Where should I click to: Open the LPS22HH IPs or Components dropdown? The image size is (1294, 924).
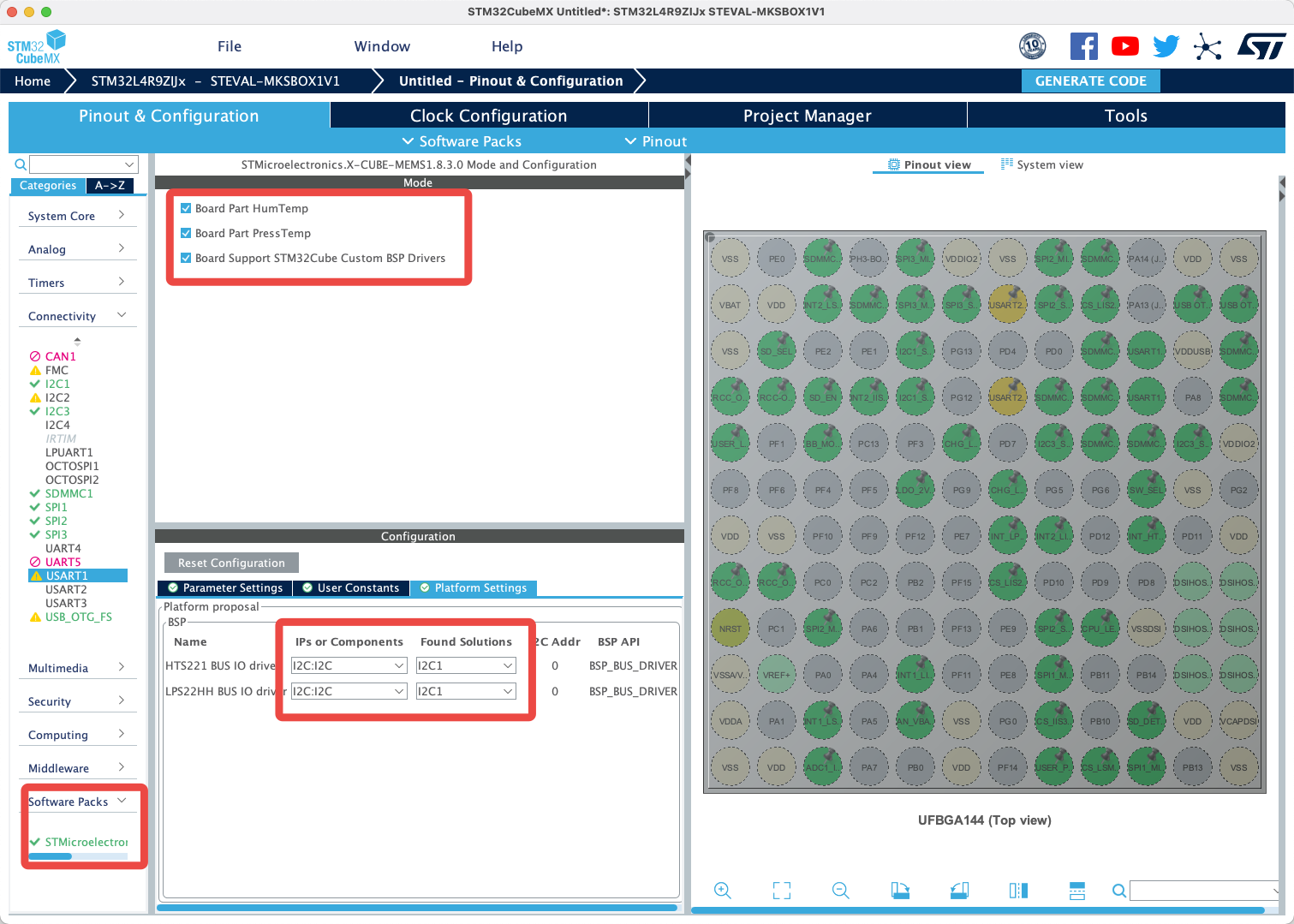point(348,691)
